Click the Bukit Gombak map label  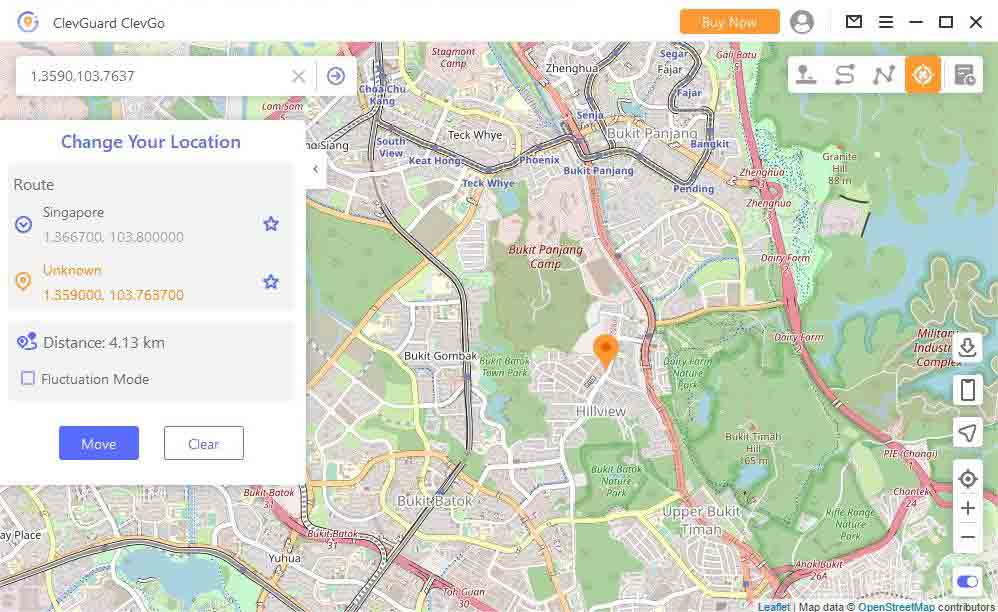(440, 356)
